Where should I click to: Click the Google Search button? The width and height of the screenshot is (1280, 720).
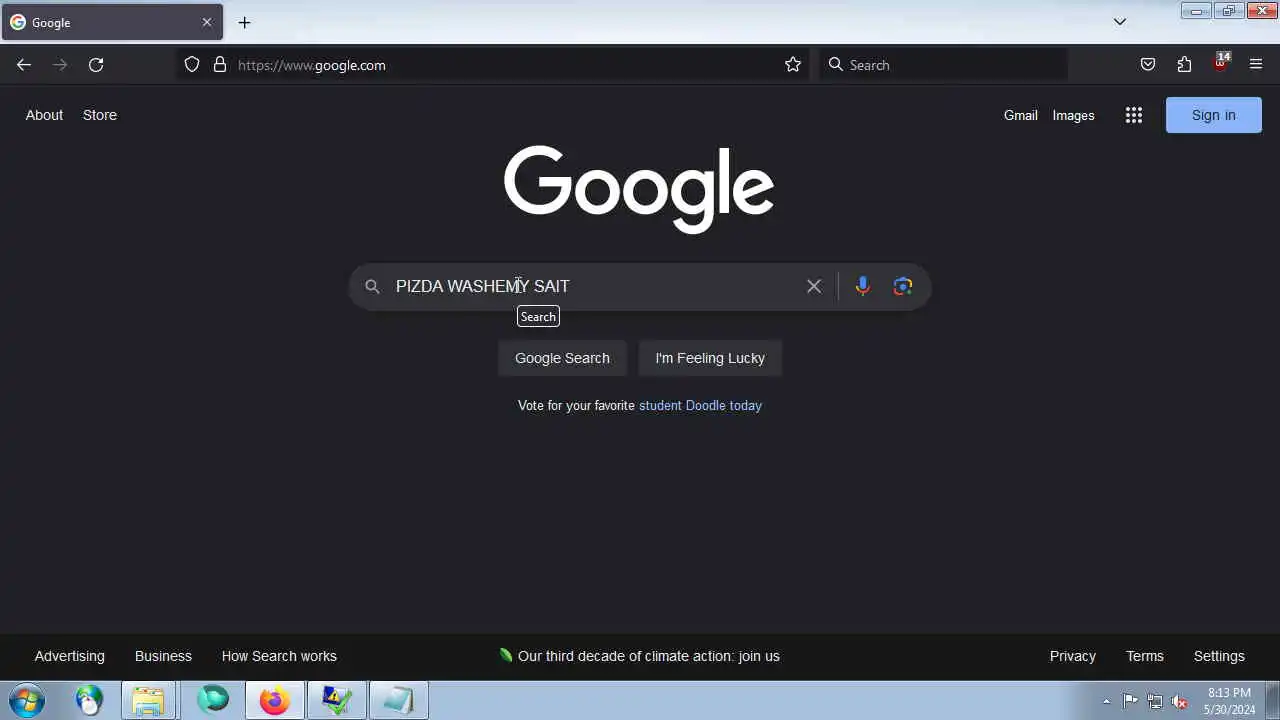[x=562, y=358]
